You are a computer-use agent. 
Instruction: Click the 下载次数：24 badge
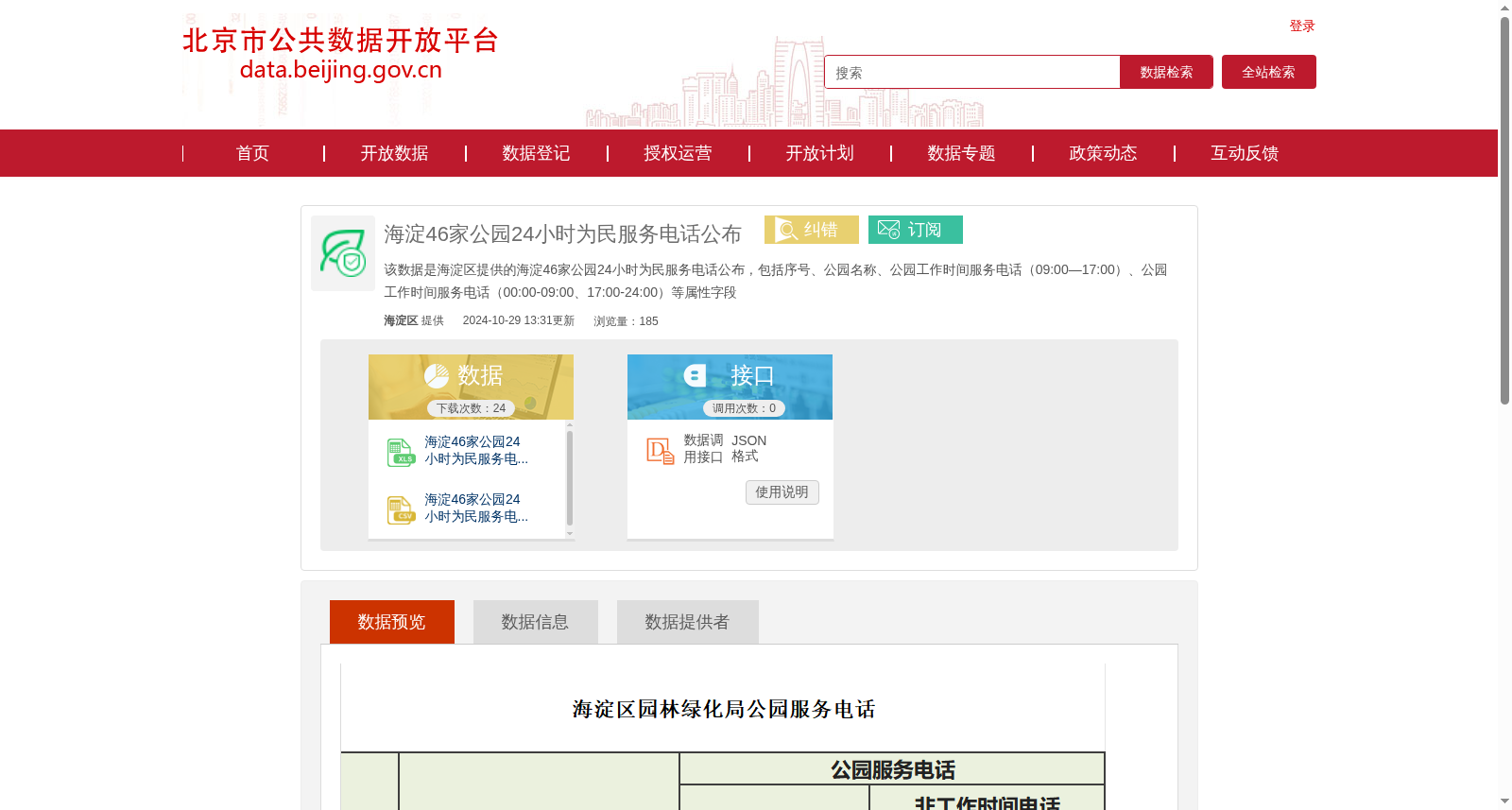tap(471, 408)
